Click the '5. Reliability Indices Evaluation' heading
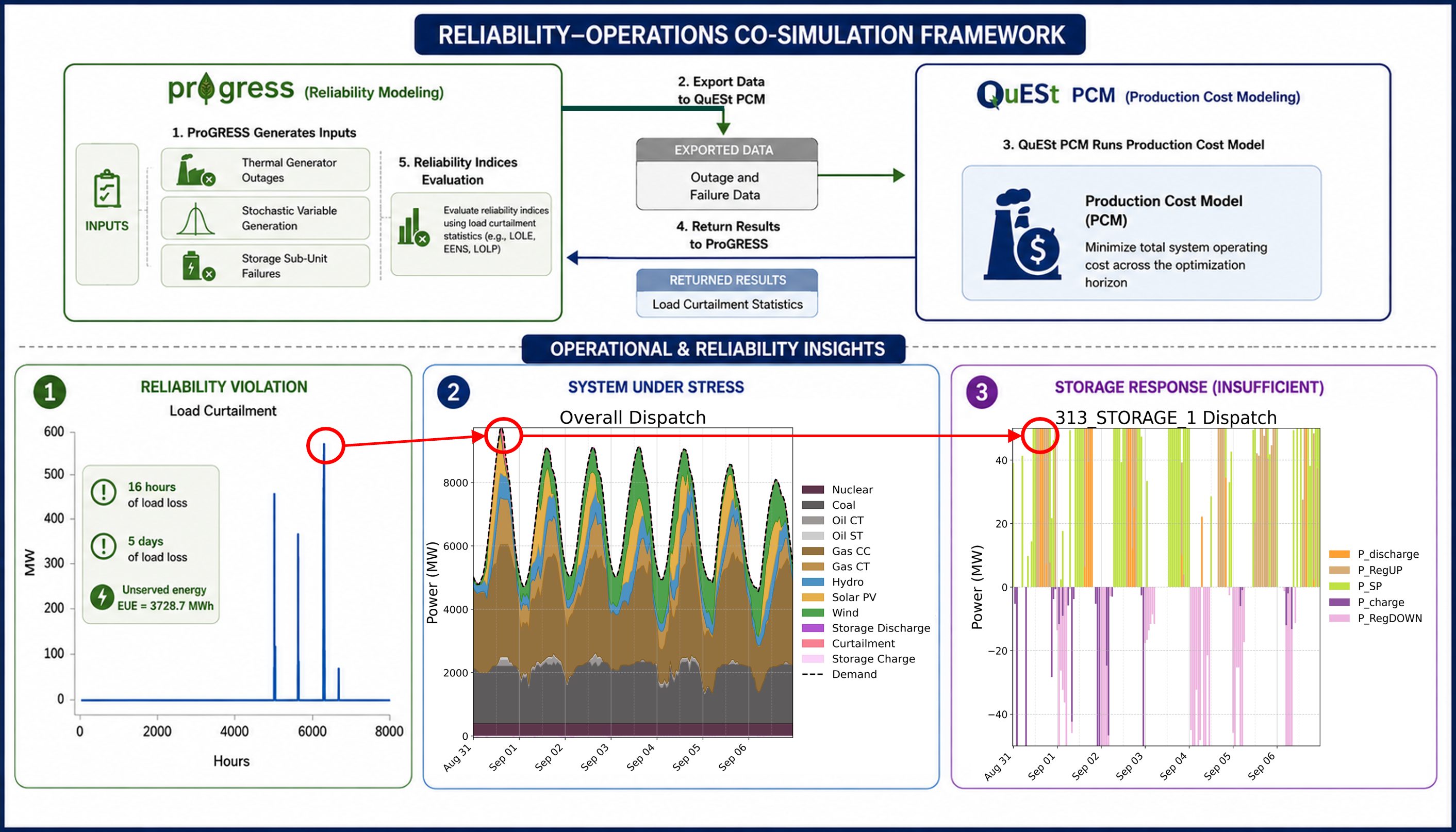The width and height of the screenshot is (1456, 832). pos(458,171)
